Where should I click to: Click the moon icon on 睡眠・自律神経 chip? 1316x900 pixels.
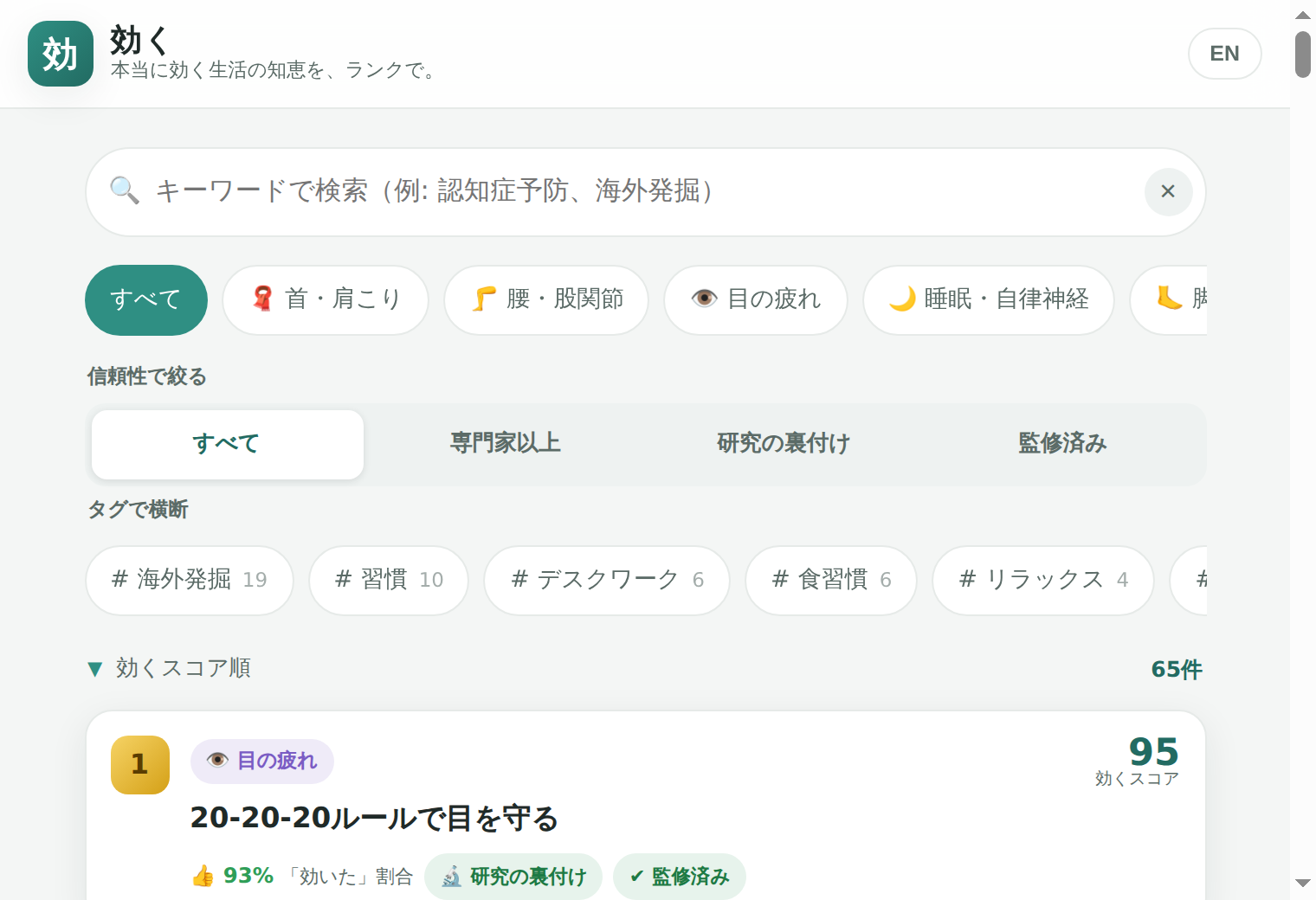click(902, 299)
